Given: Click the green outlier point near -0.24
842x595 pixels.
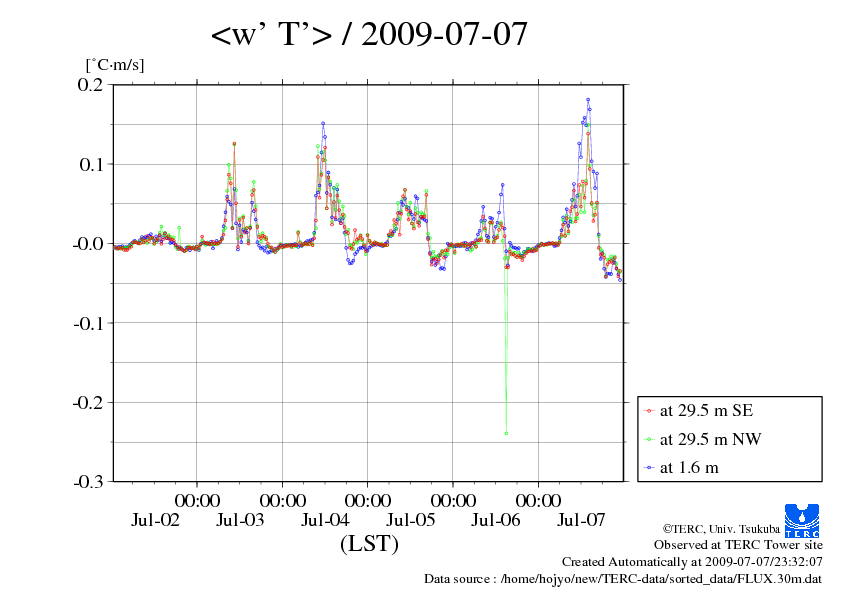Looking at the screenshot, I should 506,433.
